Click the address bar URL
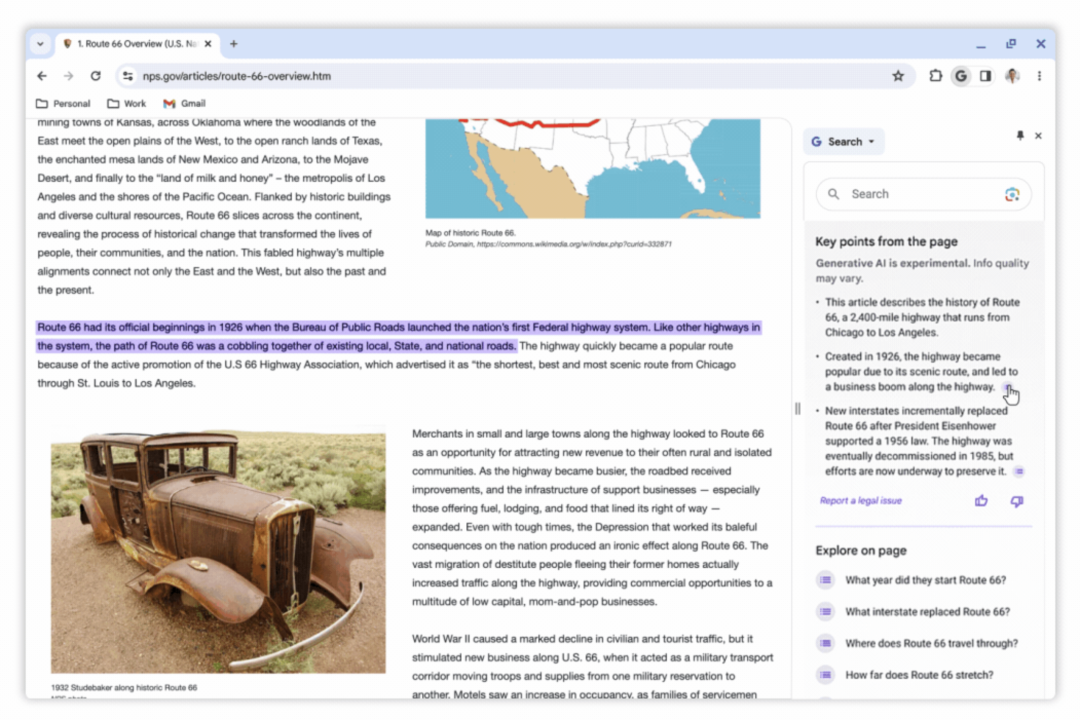The width and height of the screenshot is (1080, 720). [237, 76]
